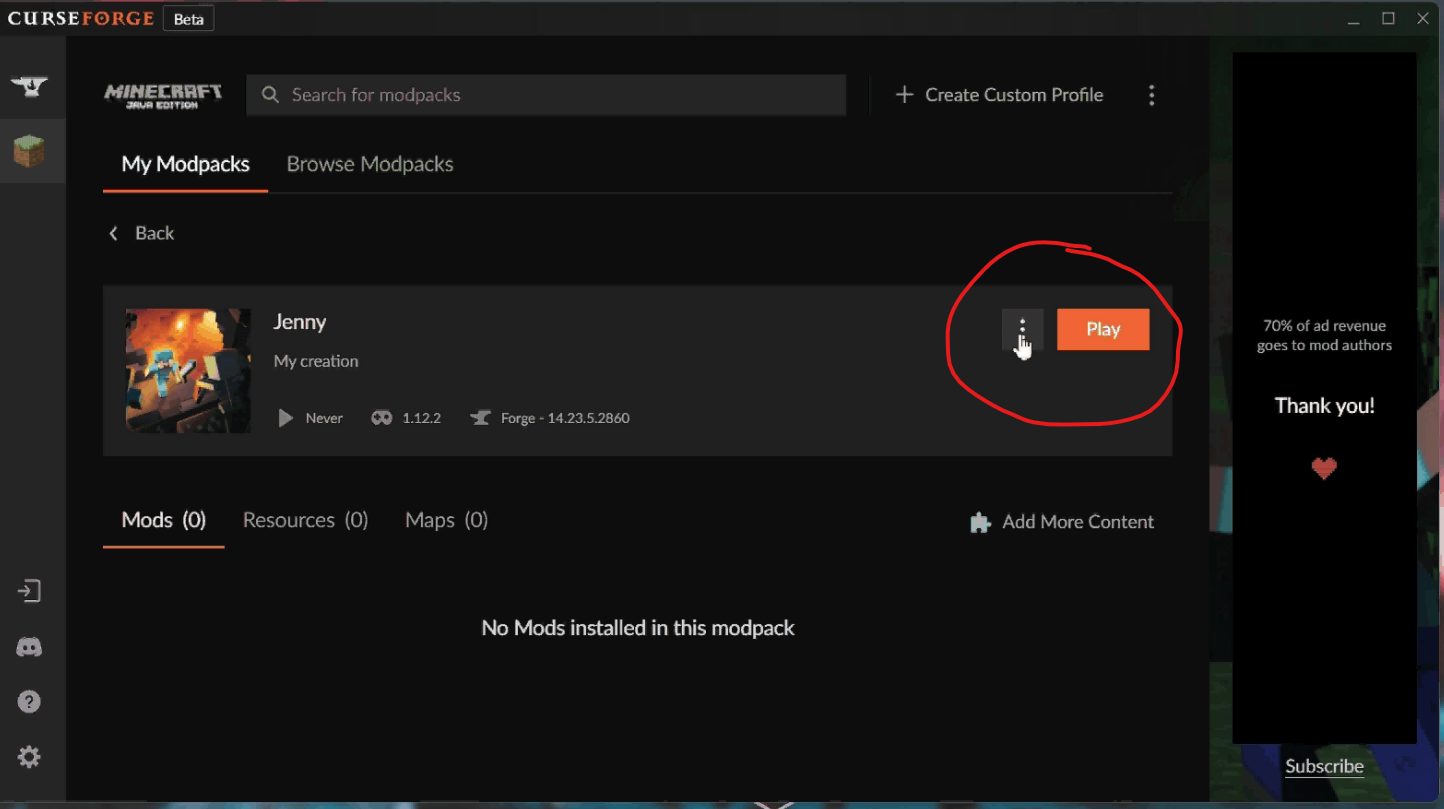This screenshot has height=809, width=1444.
Task: Click Add More Content
Action: pyautogui.click(x=1062, y=522)
